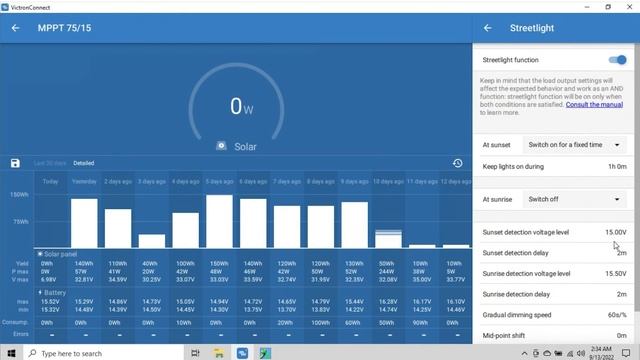Click the 4 days ago column header
640x360 pixels.
pyautogui.click(x=186, y=181)
